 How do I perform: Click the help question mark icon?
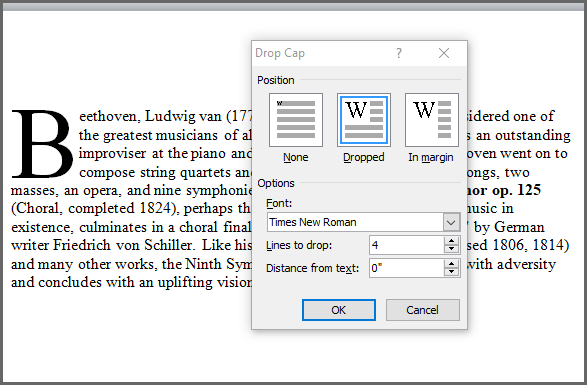click(x=399, y=53)
